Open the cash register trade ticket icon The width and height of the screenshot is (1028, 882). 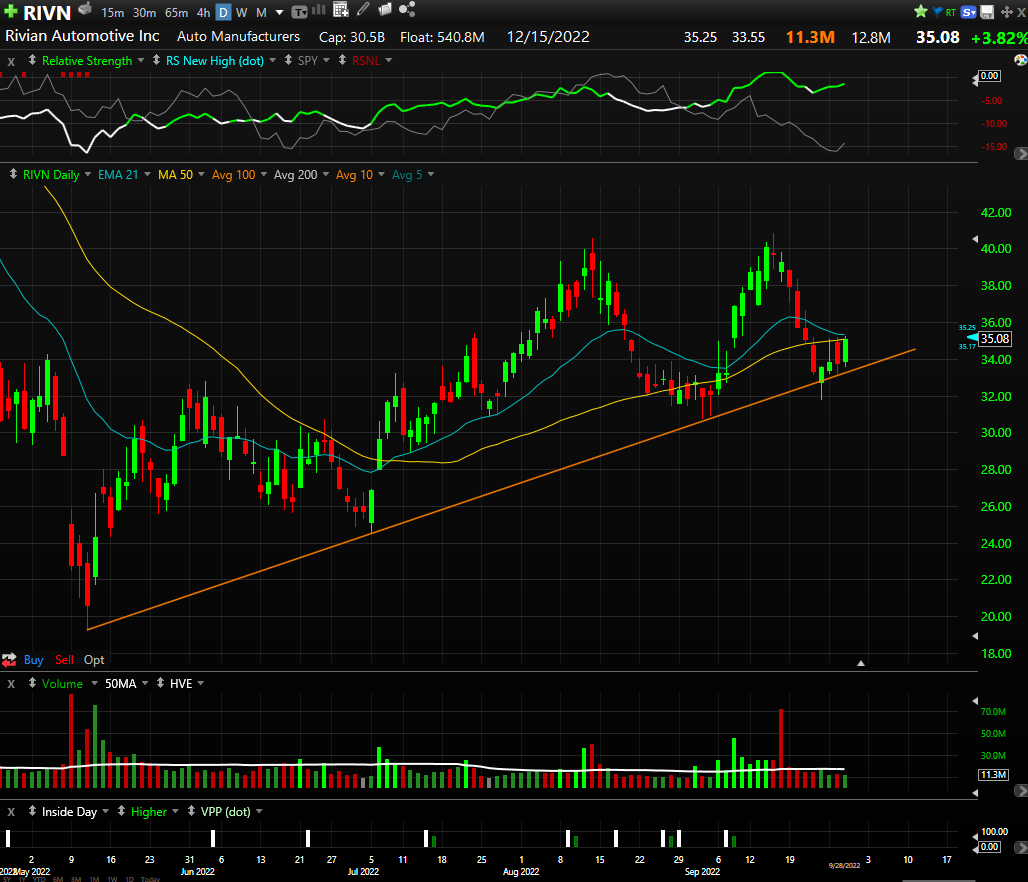pyautogui.click(x=85, y=9)
